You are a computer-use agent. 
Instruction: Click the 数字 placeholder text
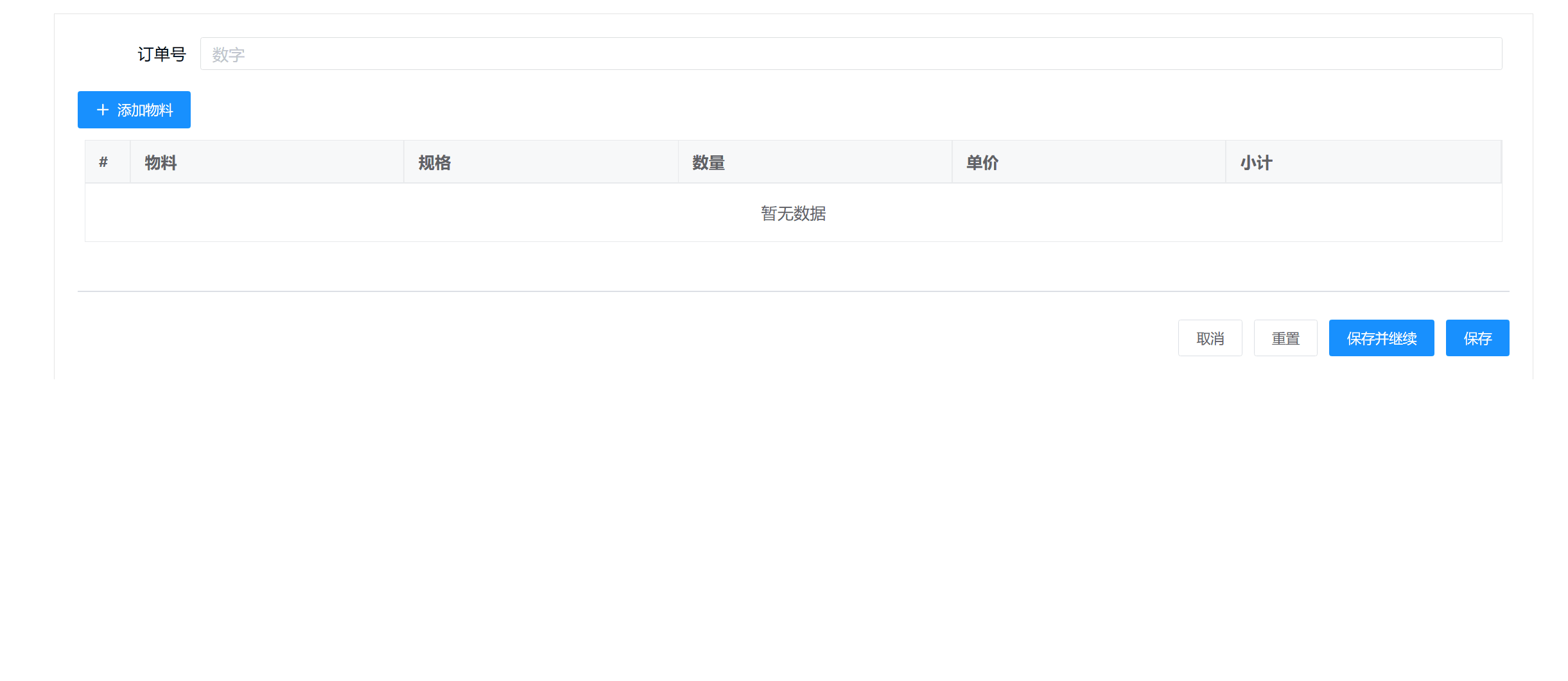coord(229,55)
